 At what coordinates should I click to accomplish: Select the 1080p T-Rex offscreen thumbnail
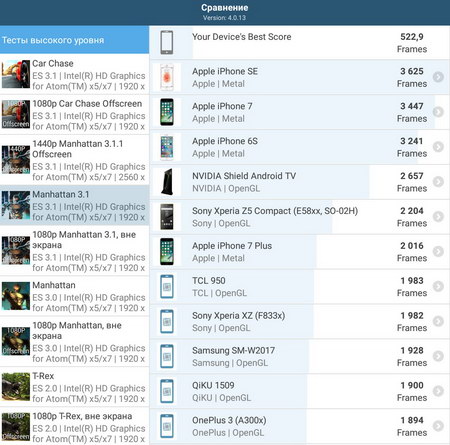point(16,427)
